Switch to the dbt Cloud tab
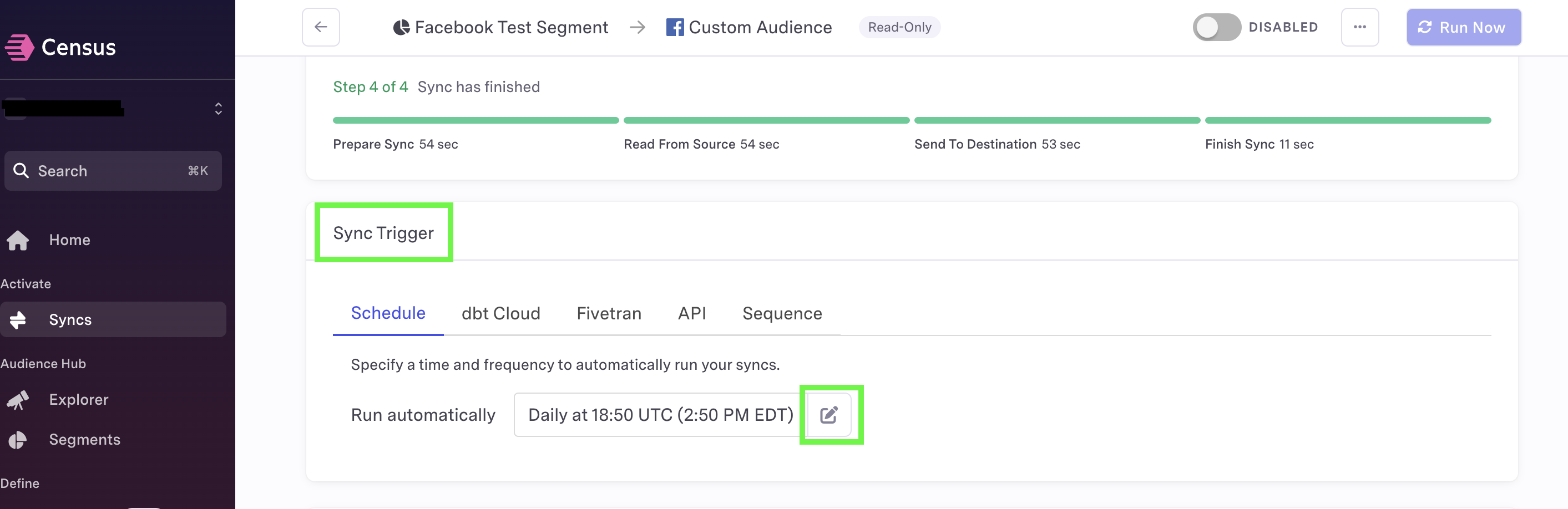This screenshot has width=1568, height=509. click(x=500, y=313)
